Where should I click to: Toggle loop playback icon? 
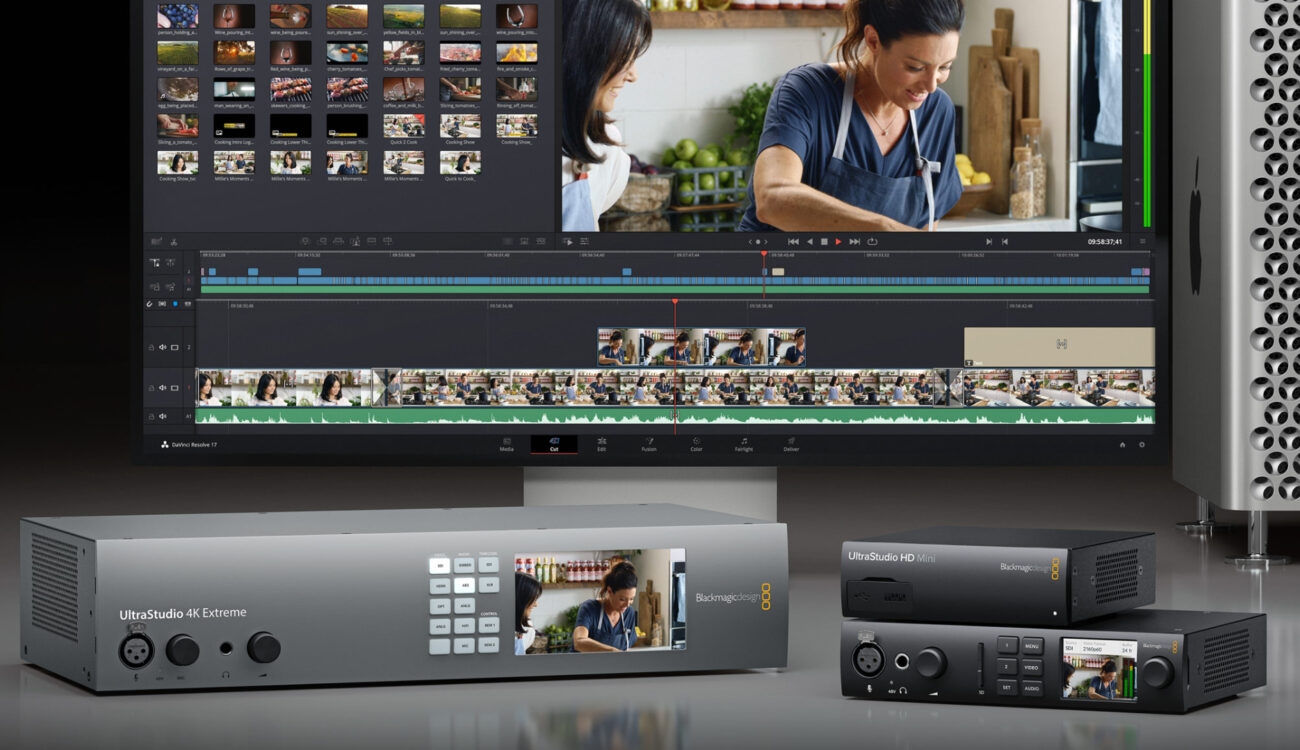click(872, 241)
